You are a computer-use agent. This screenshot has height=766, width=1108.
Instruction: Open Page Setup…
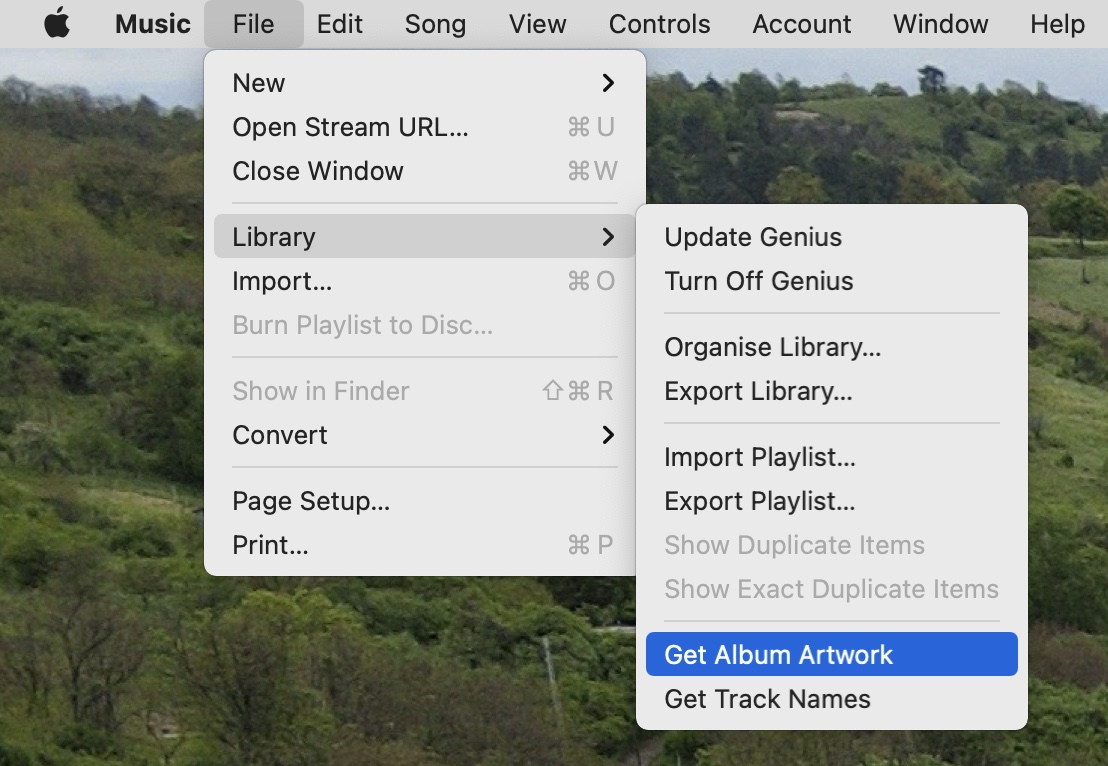click(x=425, y=500)
